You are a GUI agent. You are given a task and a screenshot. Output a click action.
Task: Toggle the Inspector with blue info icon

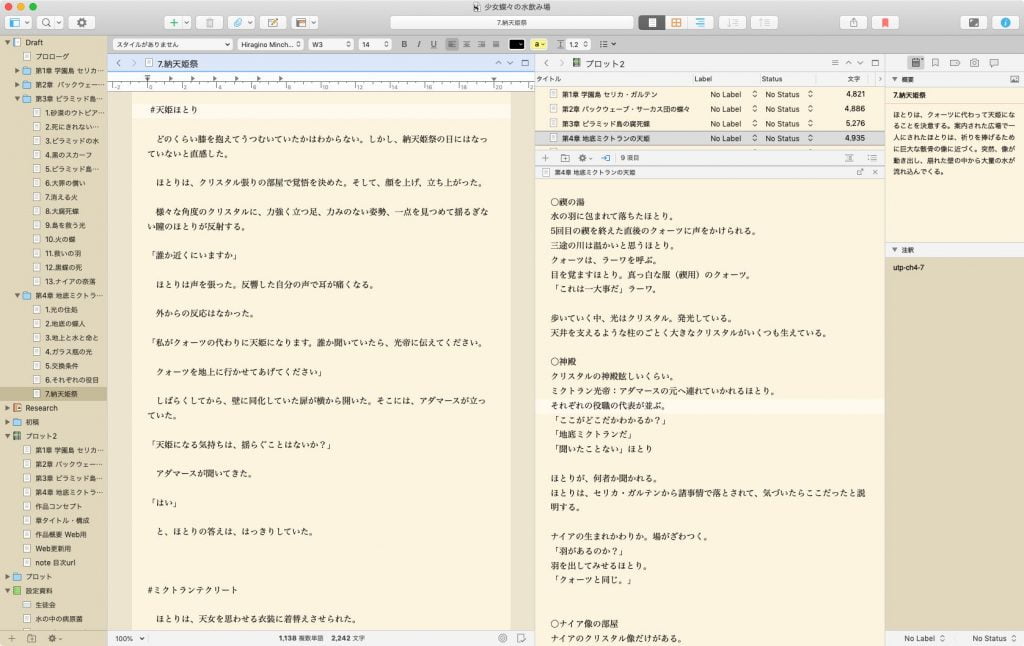(x=1006, y=22)
